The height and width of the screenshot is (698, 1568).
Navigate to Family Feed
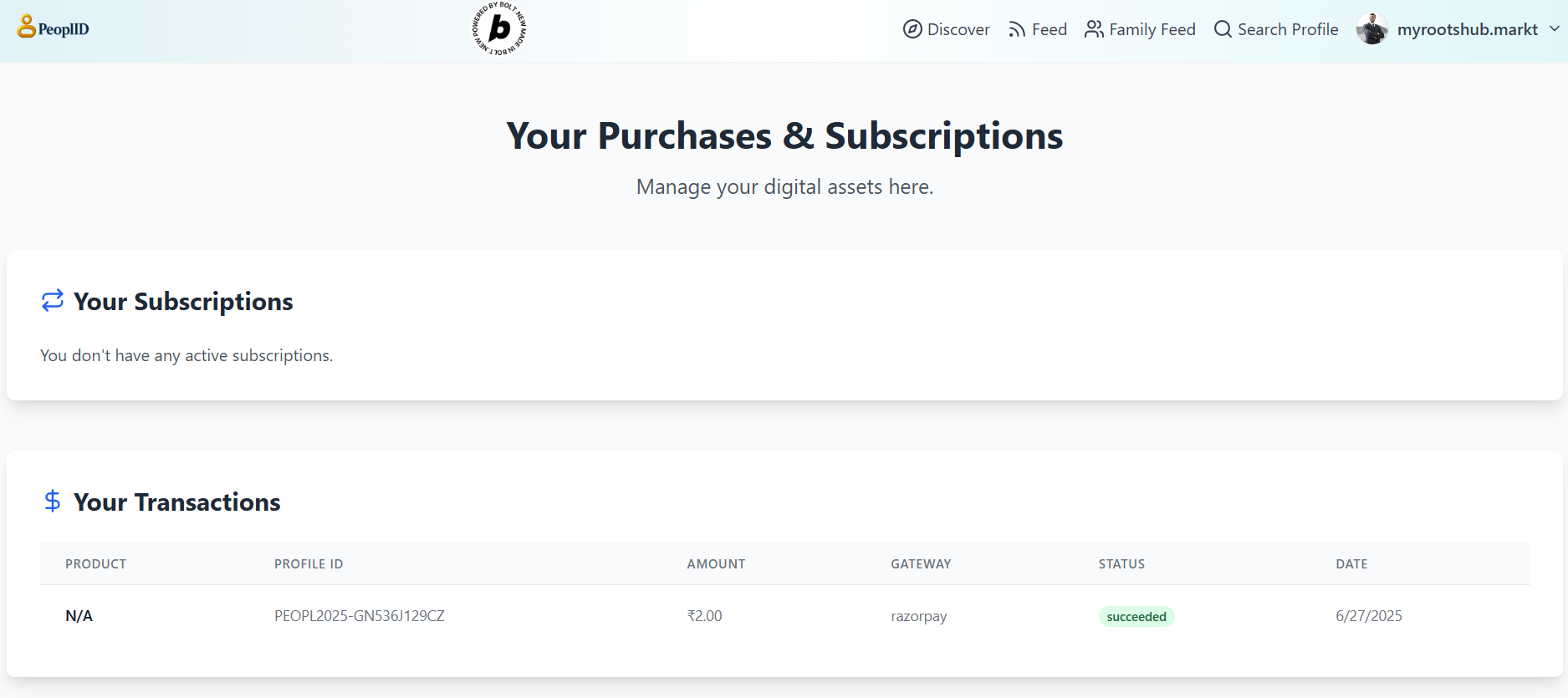point(1152,29)
